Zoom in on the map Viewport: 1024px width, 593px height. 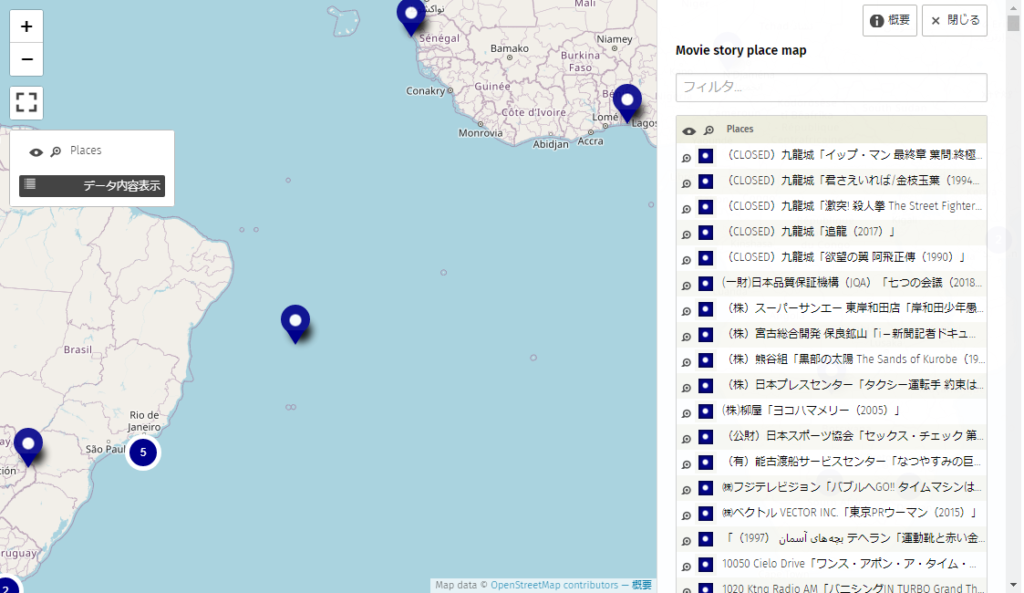(26, 27)
